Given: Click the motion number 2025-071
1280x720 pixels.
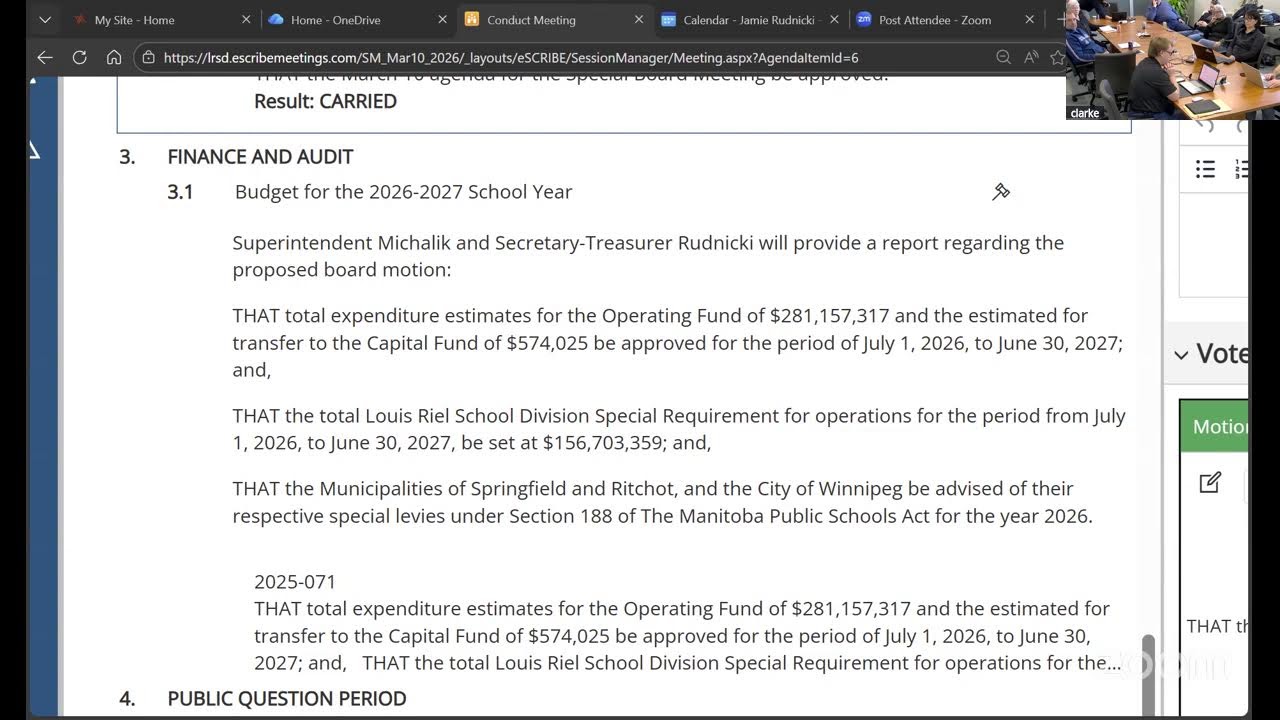Looking at the screenshot, I should tap(295, 582).
